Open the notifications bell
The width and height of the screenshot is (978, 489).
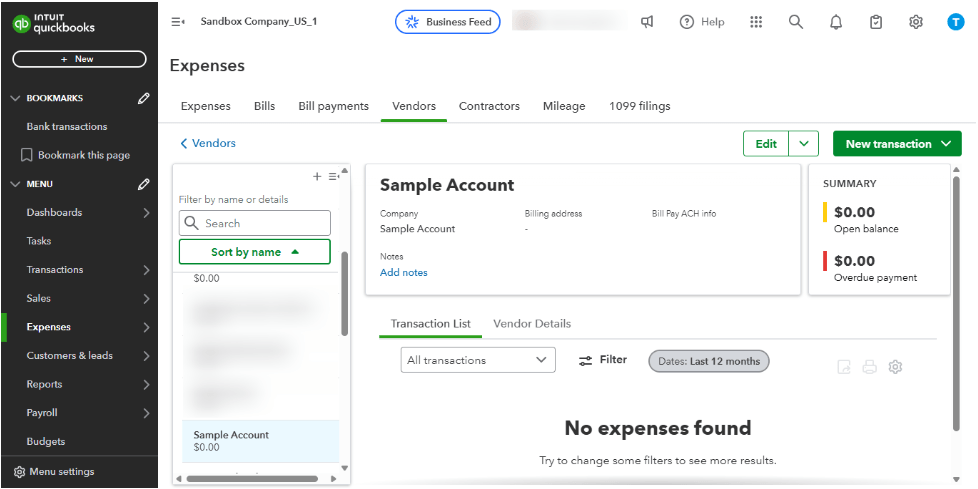pyautogui.click(x=836, y=22)
